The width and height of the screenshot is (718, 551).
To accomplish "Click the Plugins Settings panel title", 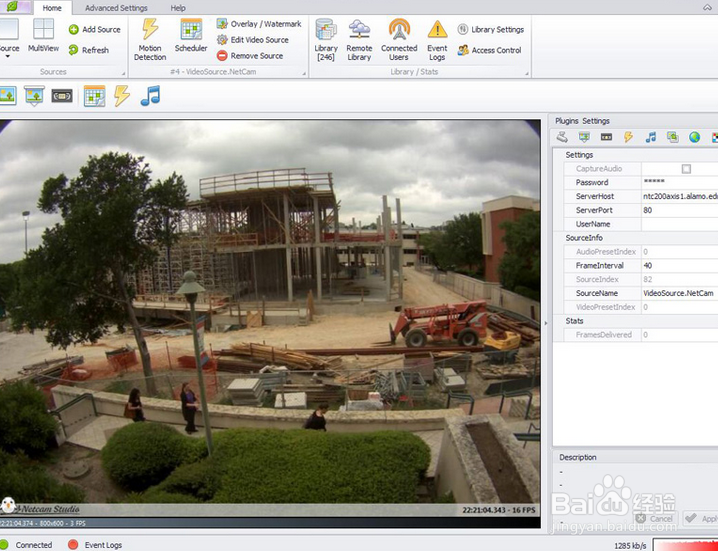I will click(582, 121).
